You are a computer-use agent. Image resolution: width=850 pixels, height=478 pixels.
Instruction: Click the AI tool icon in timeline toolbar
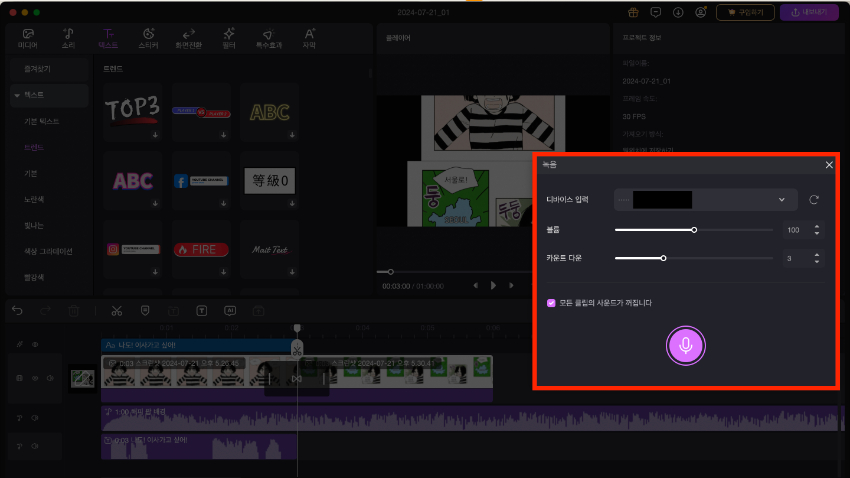point(230,311)
